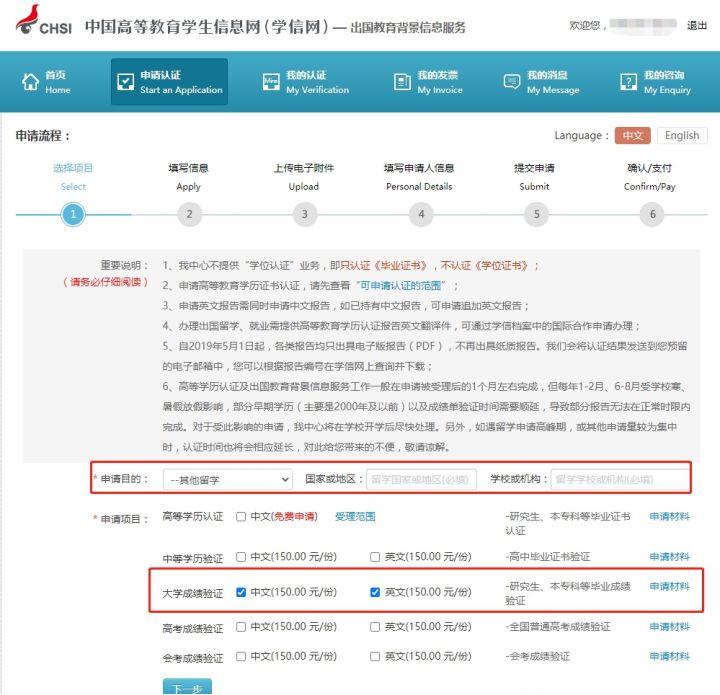Click the My Message chat bubble icon
This screenshot has width=720, height=695.
click(x=512, y=82)
